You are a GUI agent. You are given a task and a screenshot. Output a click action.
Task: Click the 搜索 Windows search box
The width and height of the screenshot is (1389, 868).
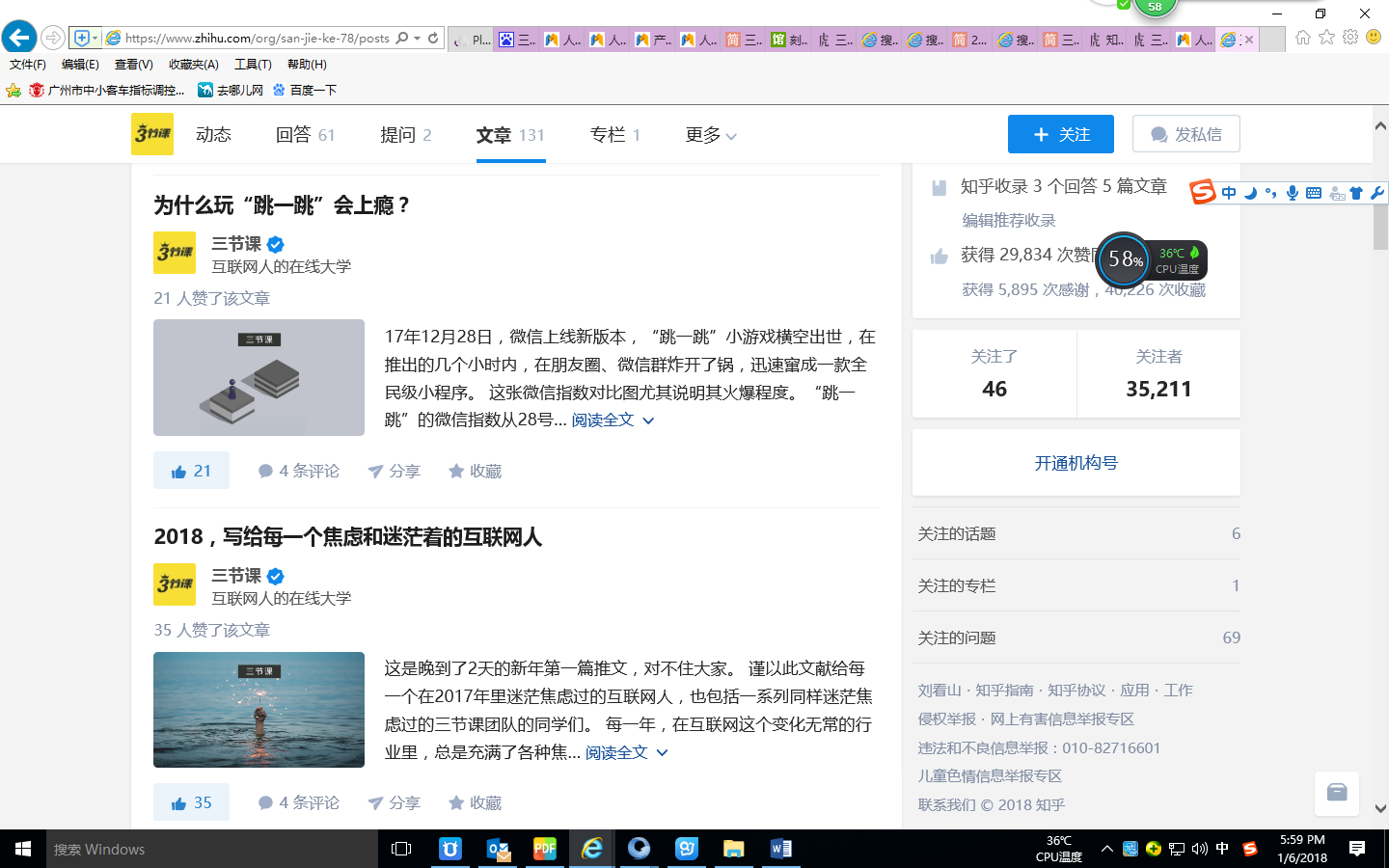click(212, 849)
